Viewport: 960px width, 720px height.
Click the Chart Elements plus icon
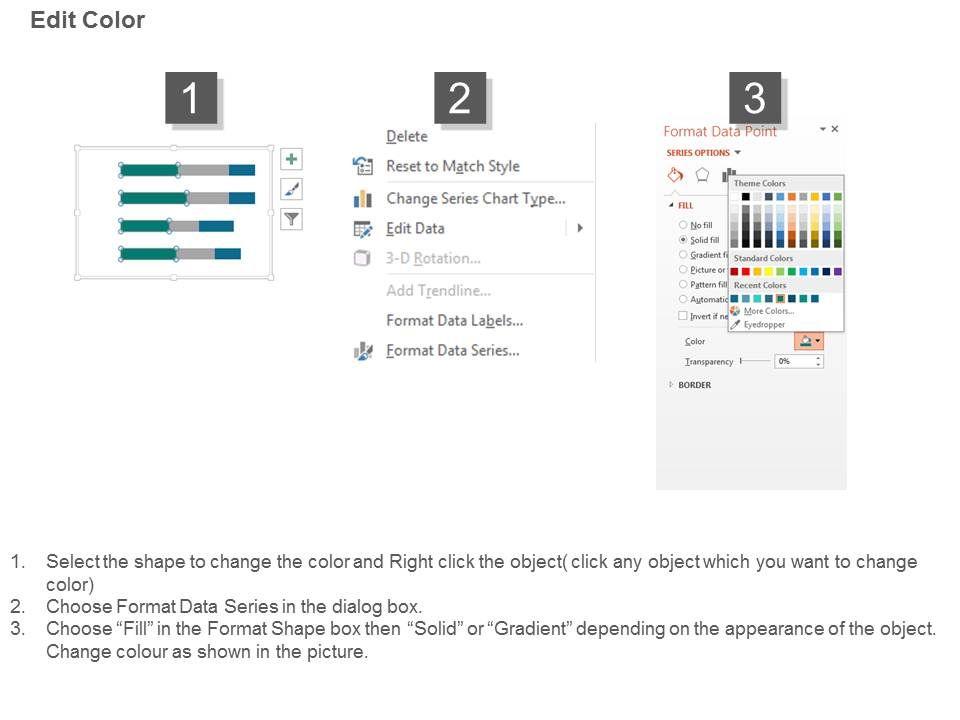(291, 159)
